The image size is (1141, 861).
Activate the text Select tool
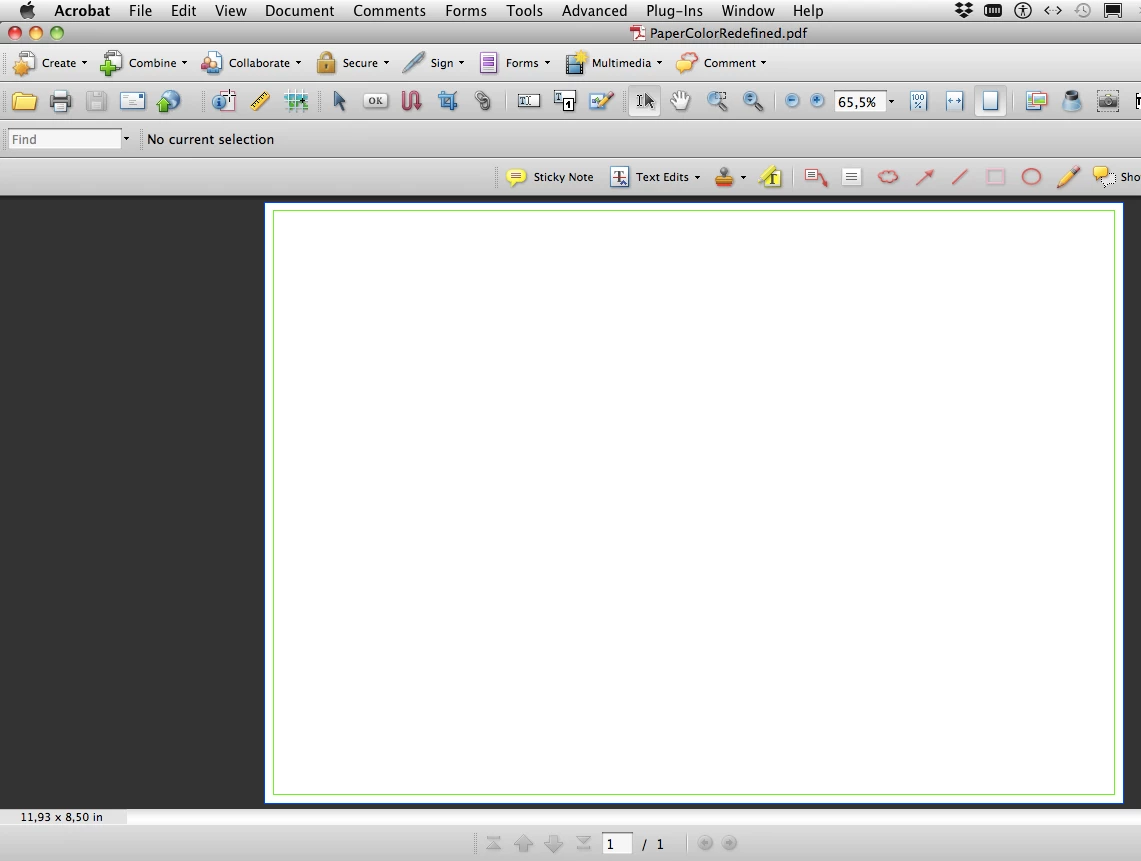(645, 101)
